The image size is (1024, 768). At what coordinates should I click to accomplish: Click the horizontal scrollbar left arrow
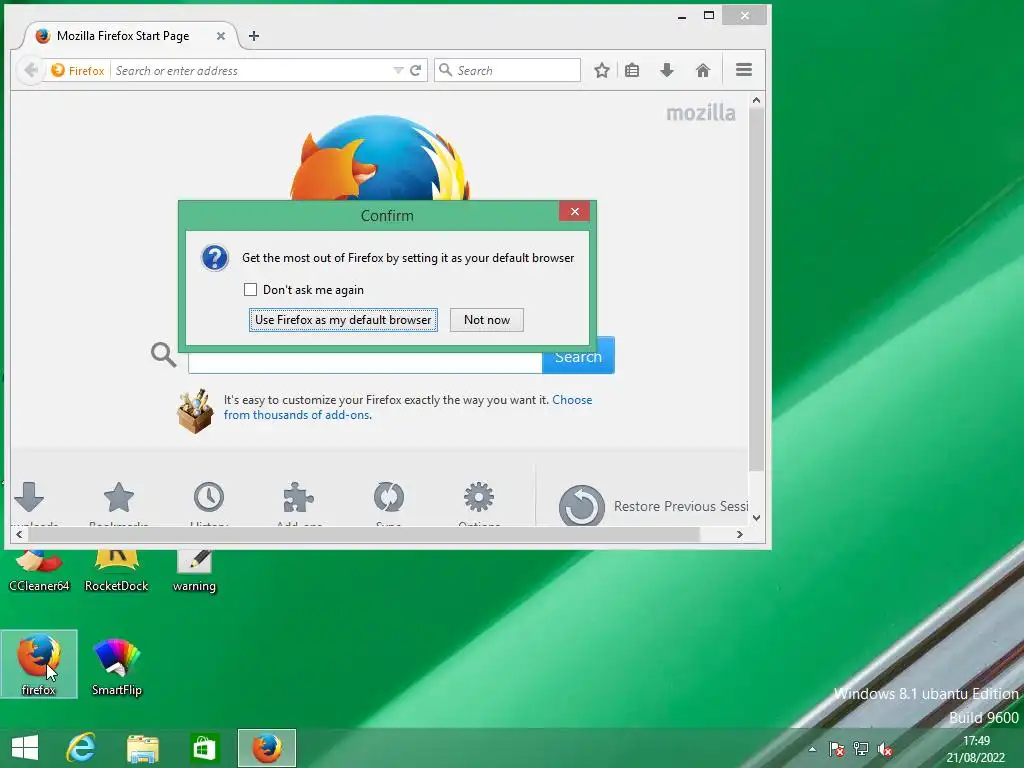pyautogui.click(x=19, y=534)
